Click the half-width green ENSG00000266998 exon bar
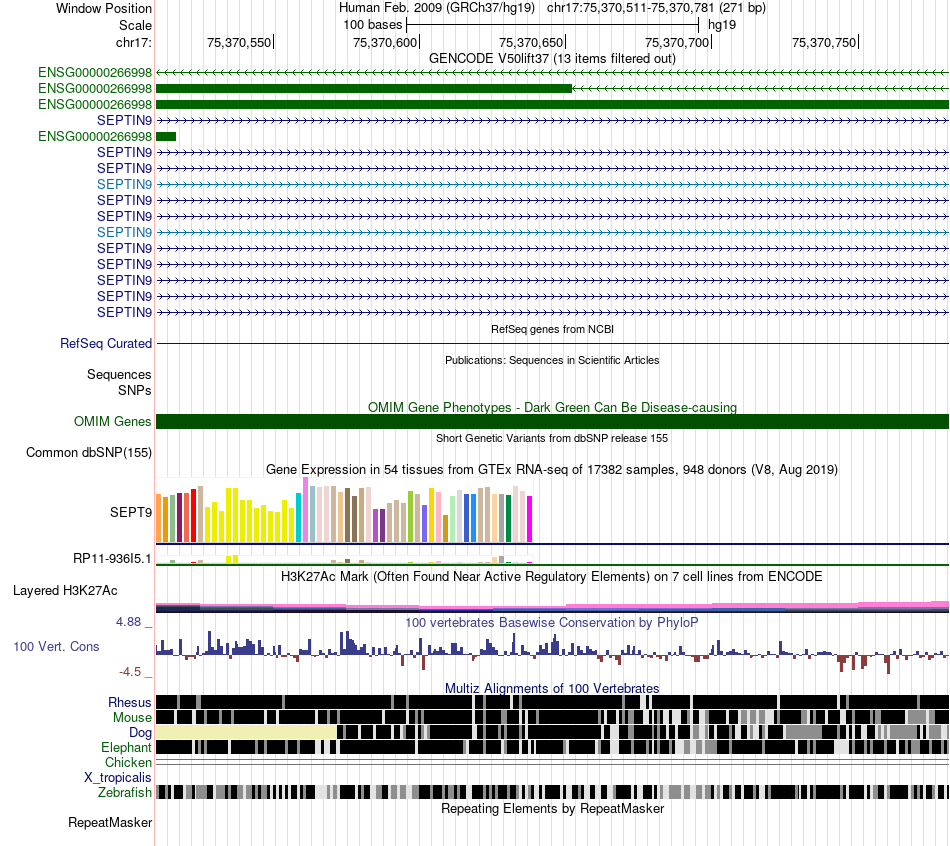Screen dimensions: 950x846 click(364, 88)
